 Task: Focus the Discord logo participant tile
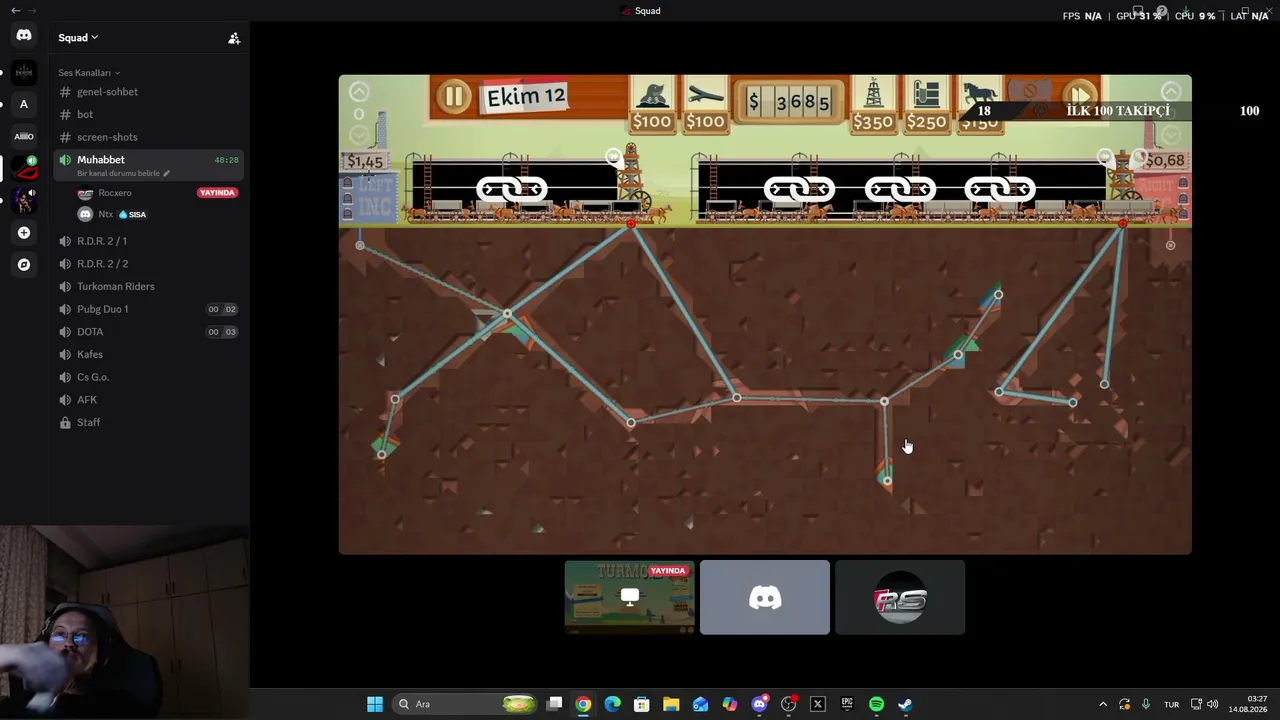(765, 597)
